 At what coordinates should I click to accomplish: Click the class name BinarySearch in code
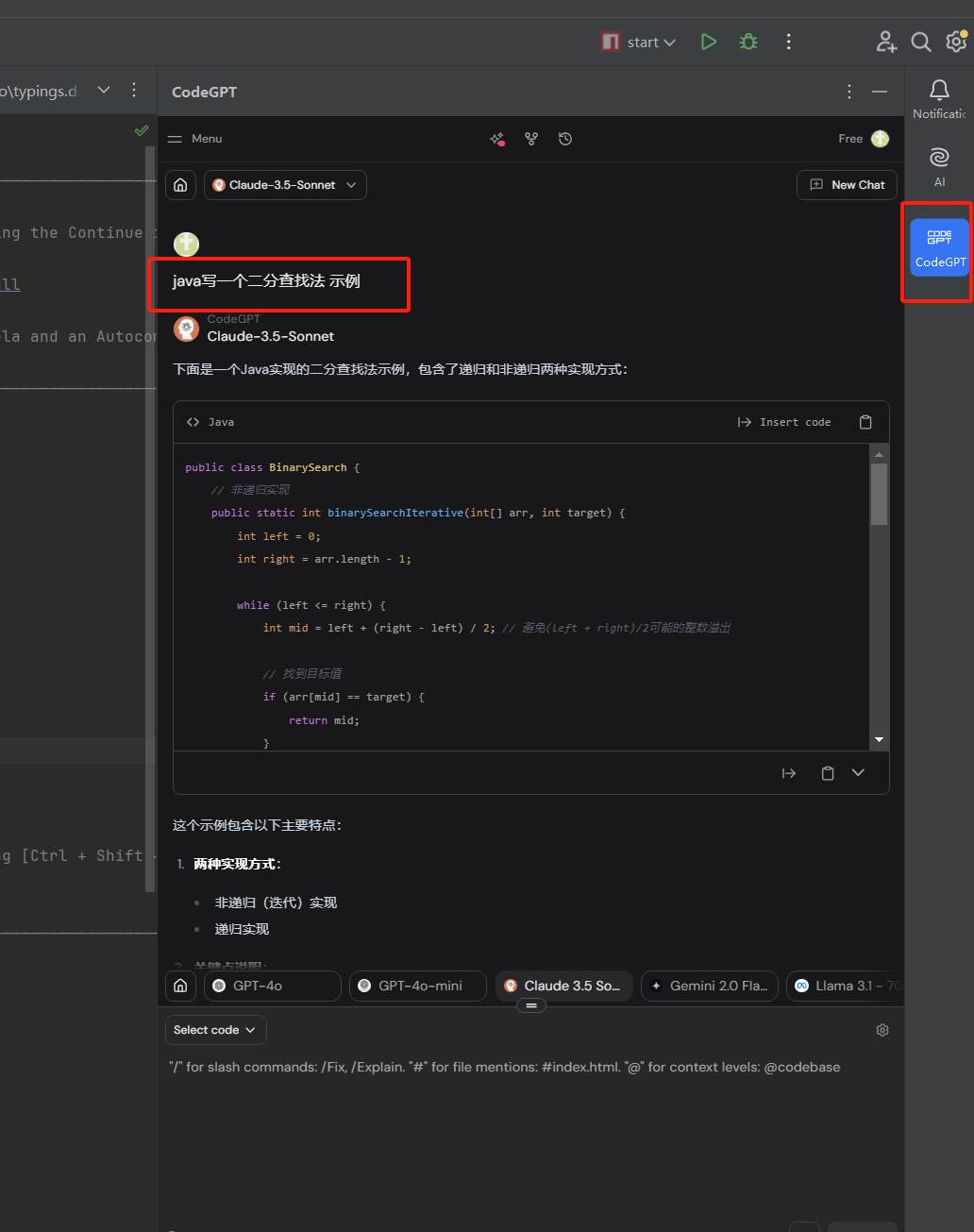(308, 467)
